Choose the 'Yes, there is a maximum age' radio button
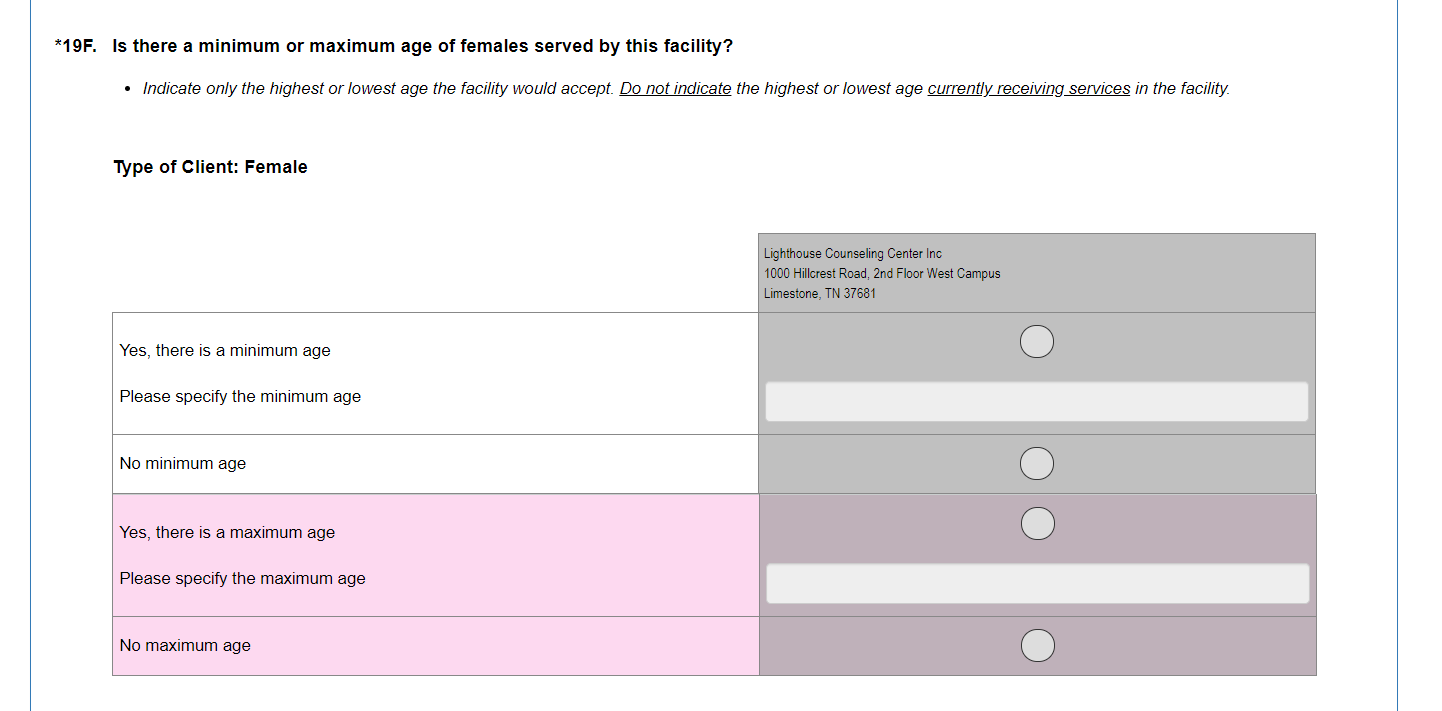Screen dimensions: 1442x711 tap(1037, 524)
